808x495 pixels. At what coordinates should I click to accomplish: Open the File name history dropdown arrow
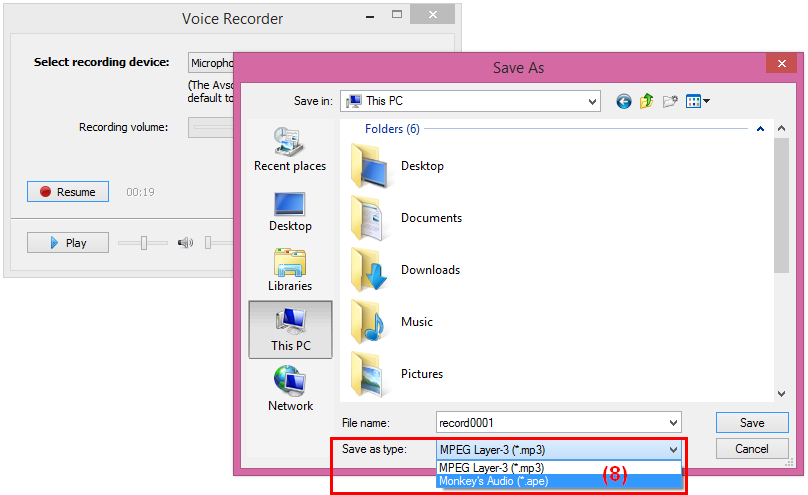point(673,422)
